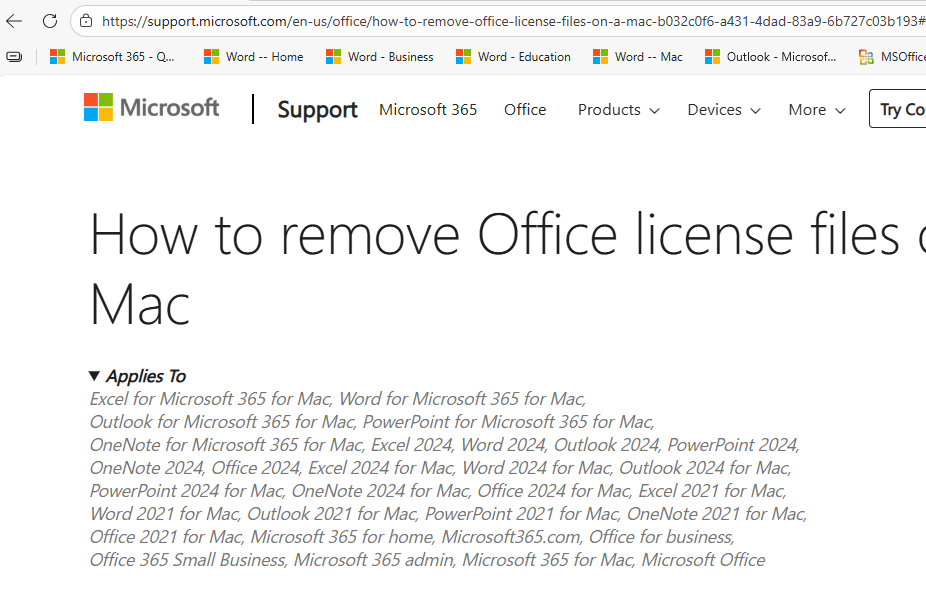Open the Word - Education bookmark

click(x=513, y=57)
